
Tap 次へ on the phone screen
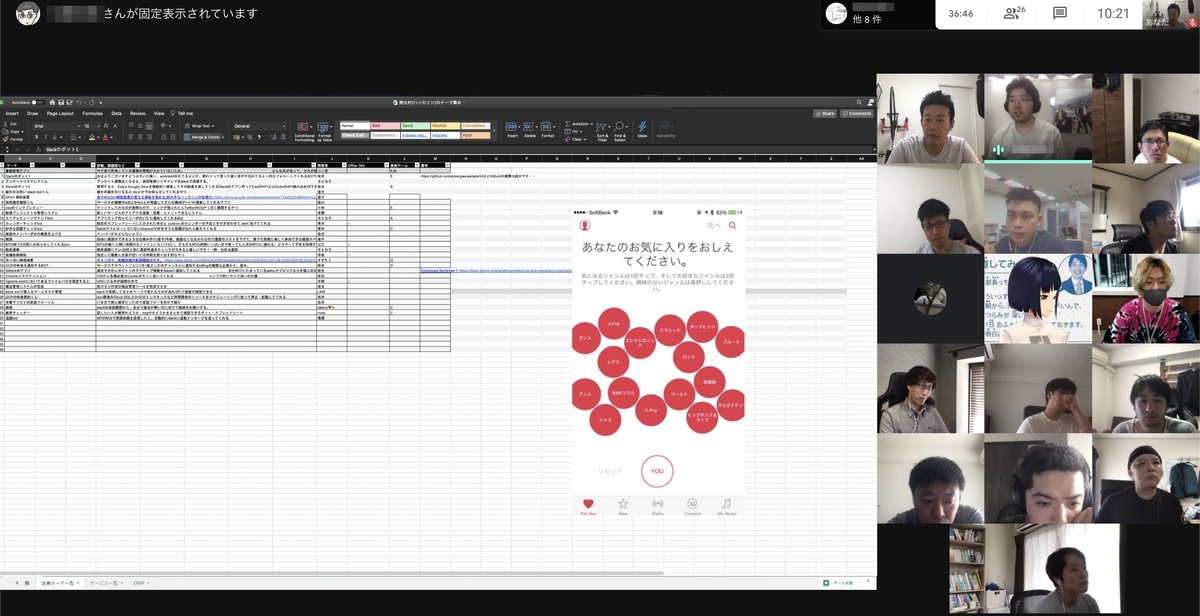click(714, 226)
